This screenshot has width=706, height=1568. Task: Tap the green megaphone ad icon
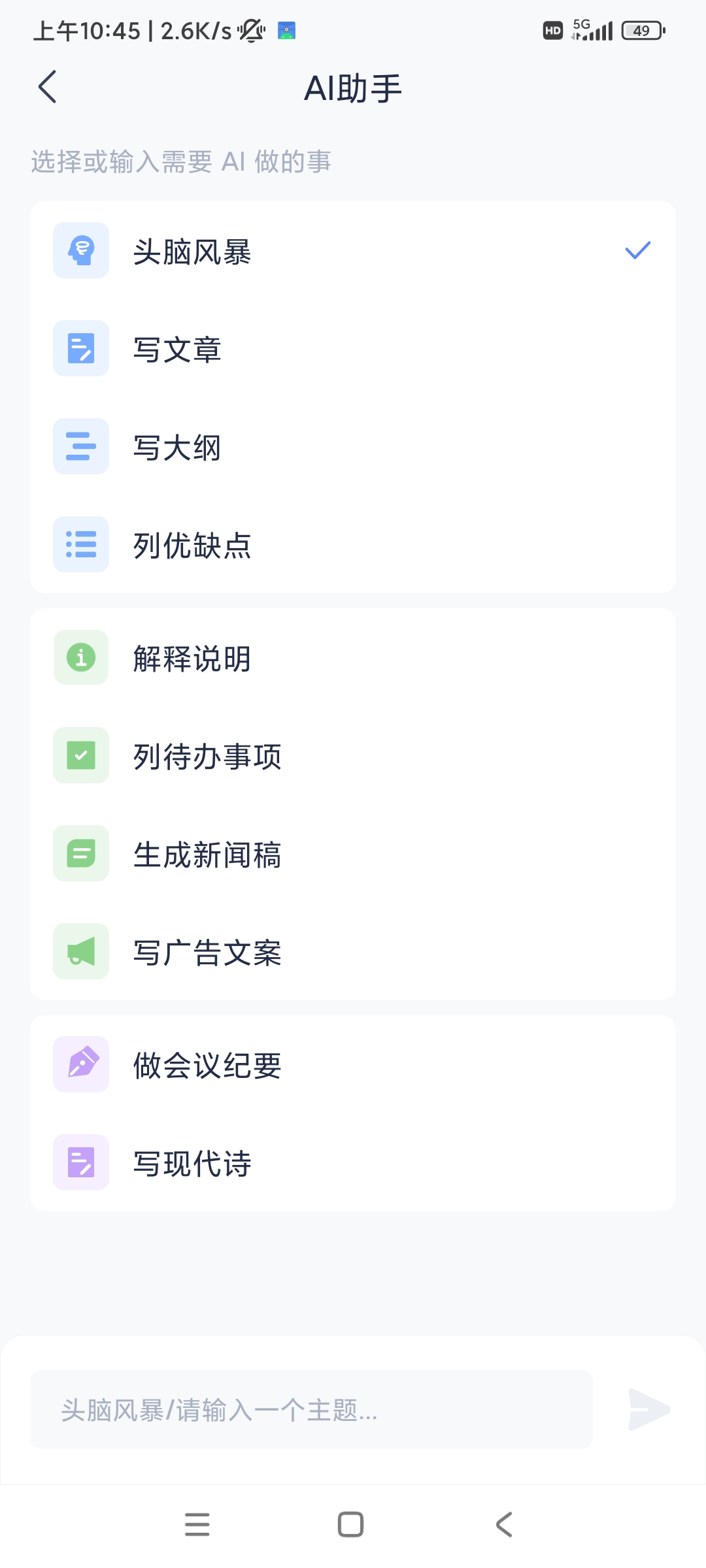81,951
